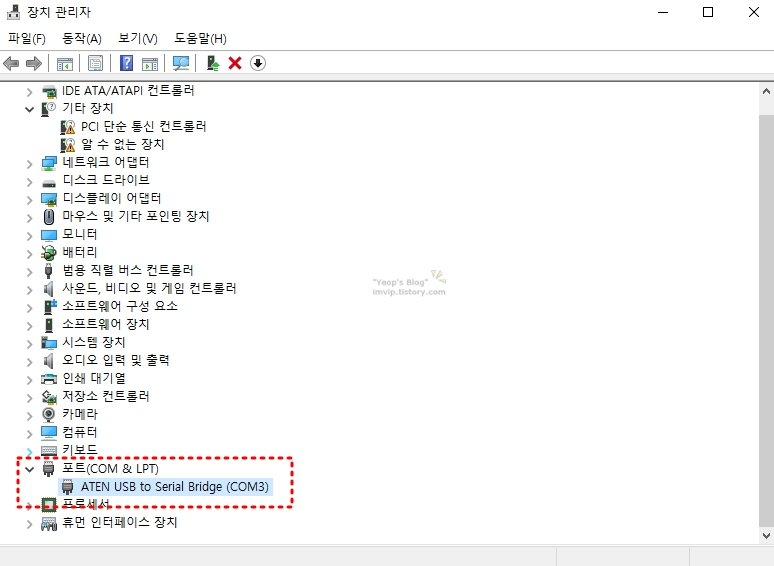The image size is (774, 566).
Task: Open the 동작(A) menu
Action: point(81,38)
